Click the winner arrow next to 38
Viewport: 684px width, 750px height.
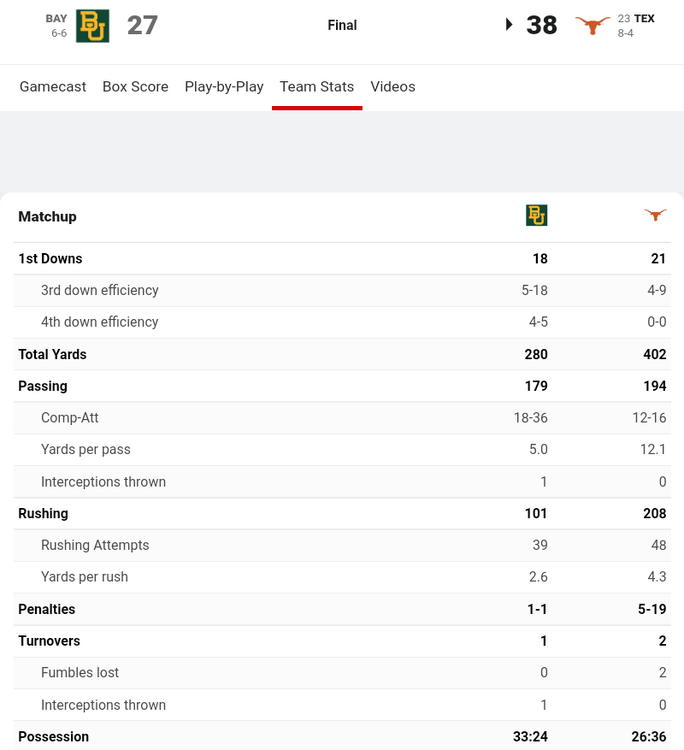pyautogui.click(x=509, y=24)
